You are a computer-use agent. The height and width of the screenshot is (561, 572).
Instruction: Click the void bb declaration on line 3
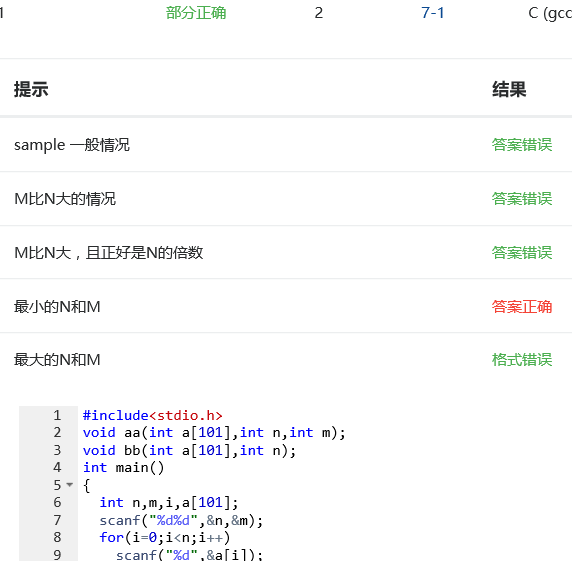click(189, 450)
